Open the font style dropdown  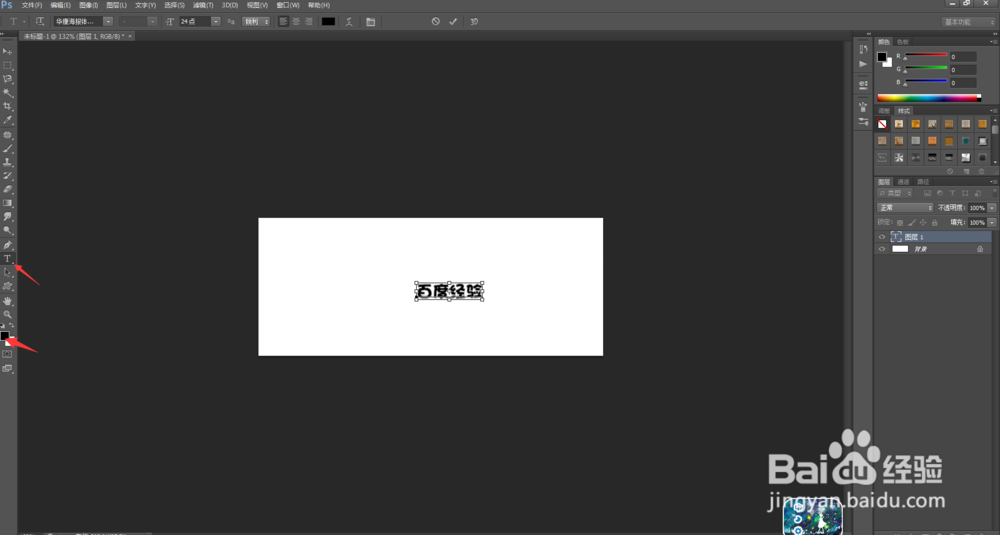(152, 22)
